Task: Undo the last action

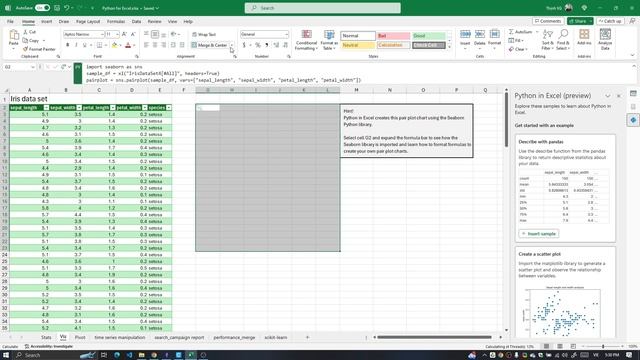Action: coord(67,8)
